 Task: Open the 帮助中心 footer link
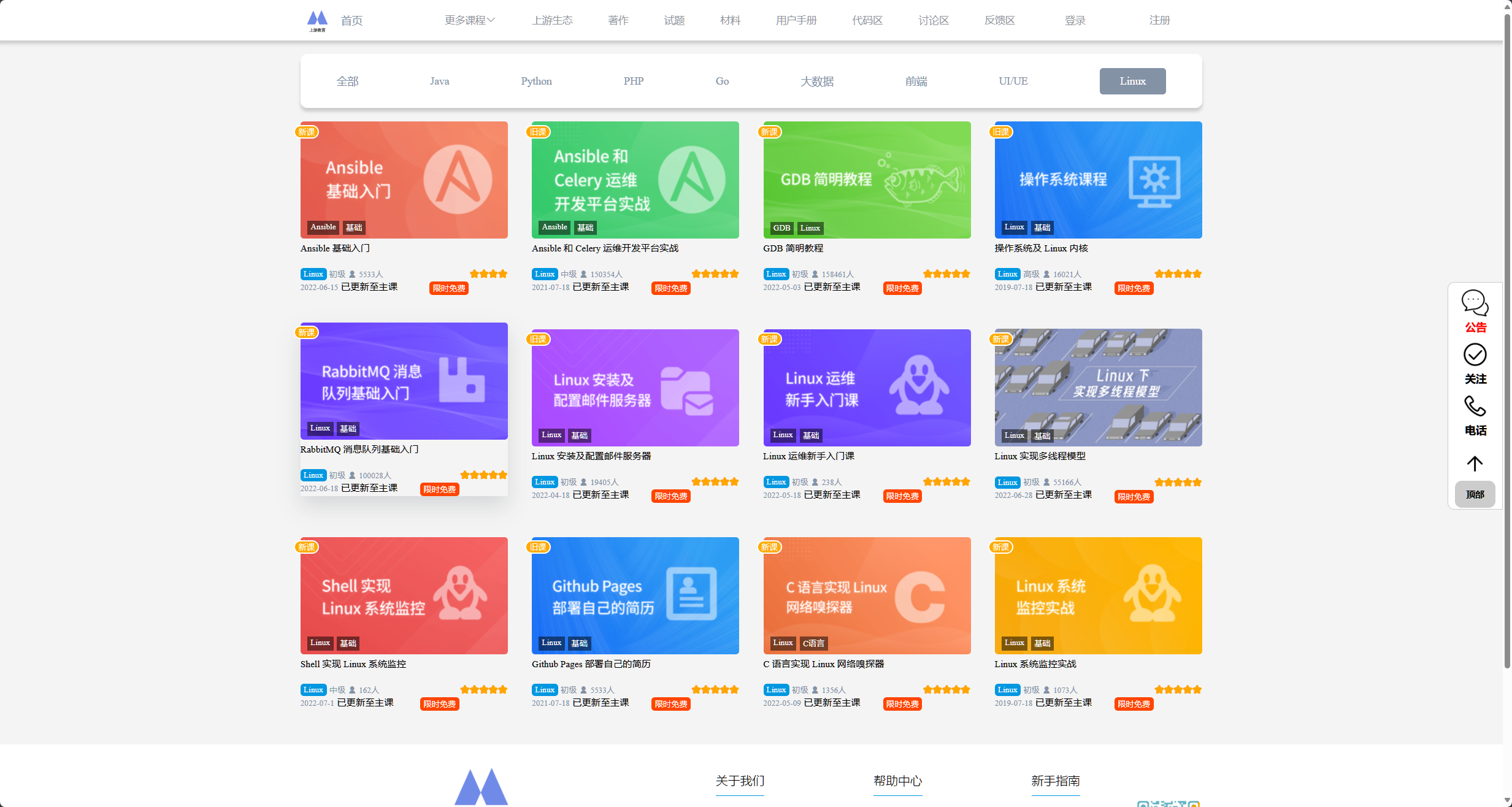point(897,781)
